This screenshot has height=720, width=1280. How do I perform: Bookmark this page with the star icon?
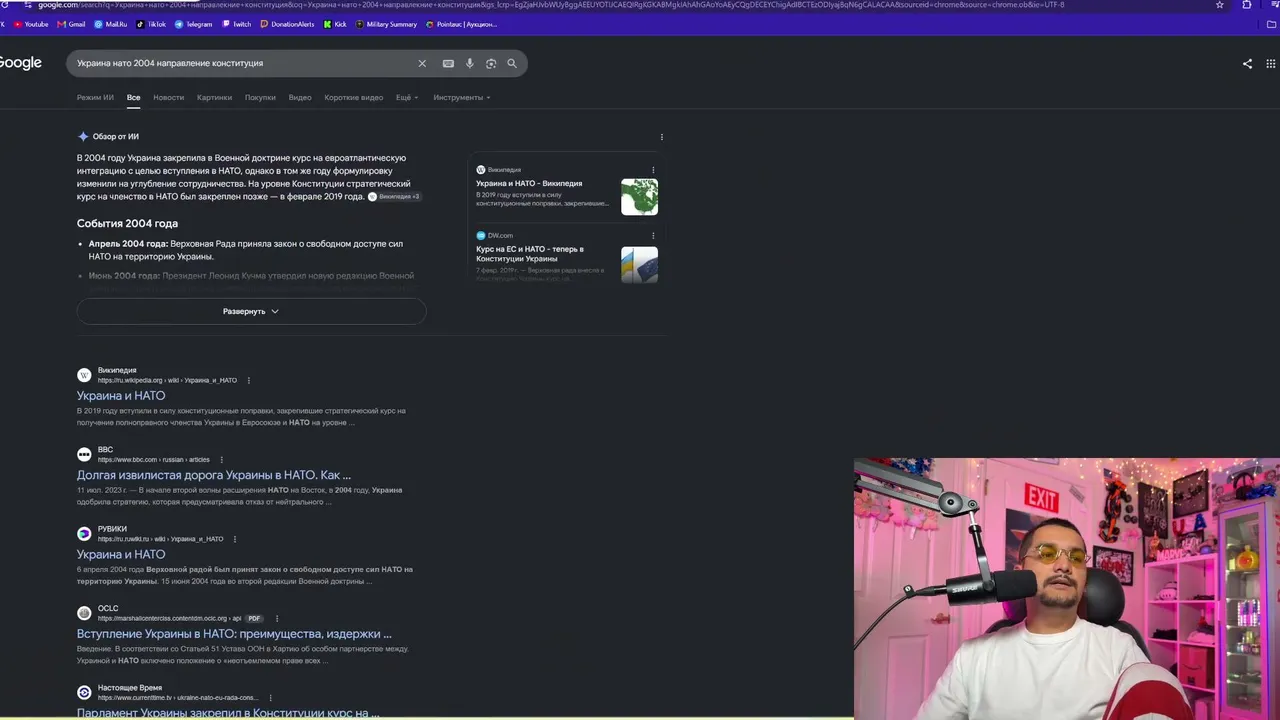coord(1220,5)
